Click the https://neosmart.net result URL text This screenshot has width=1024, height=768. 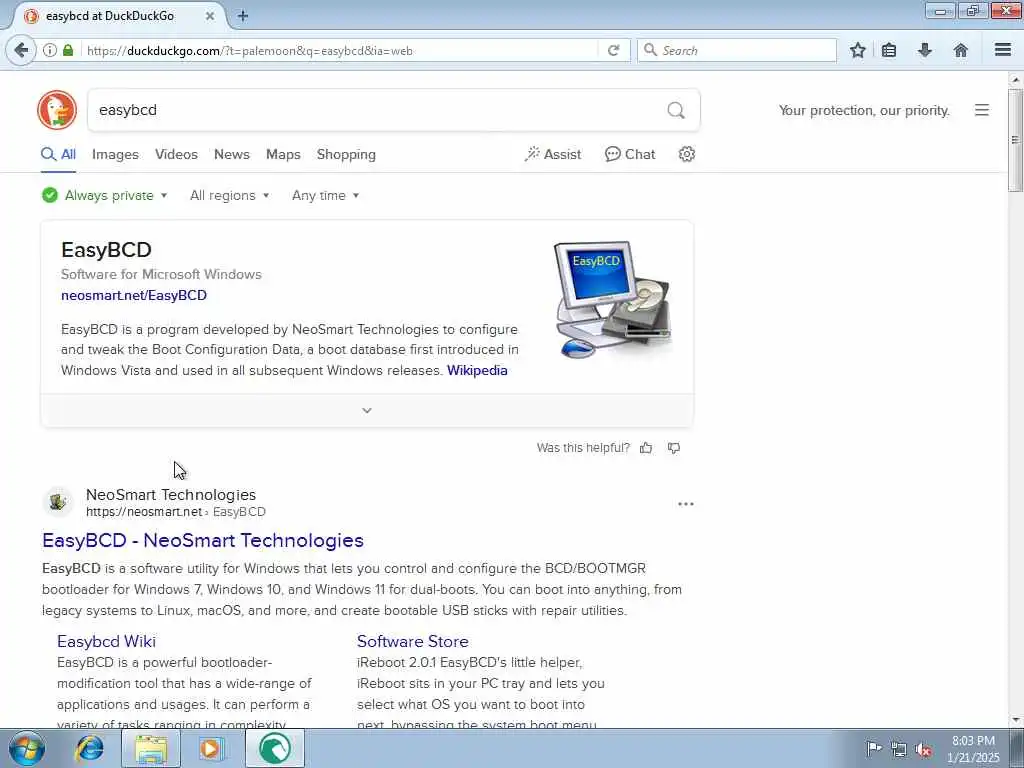coord(144,512)
